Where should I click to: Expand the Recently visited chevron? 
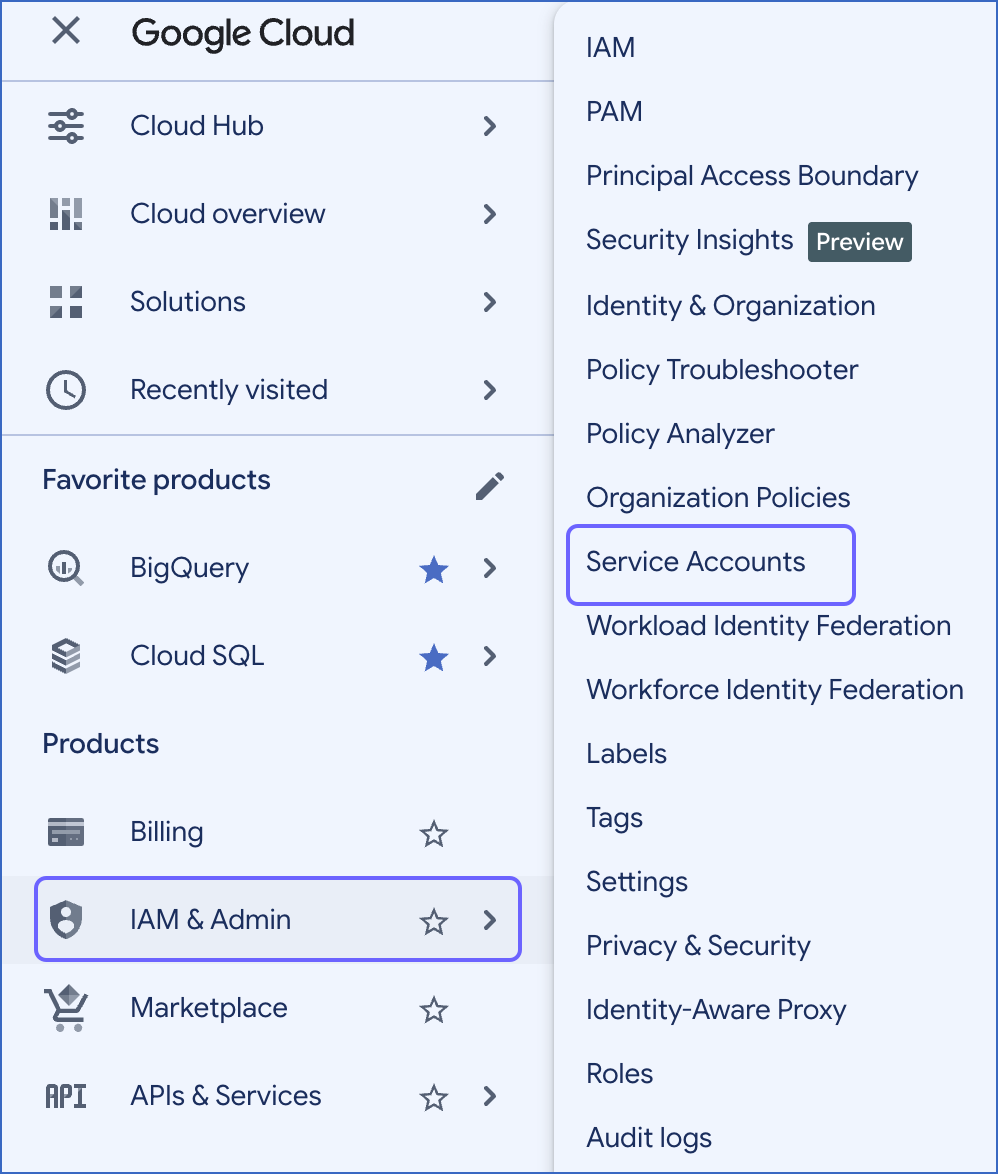coord(490,390)
